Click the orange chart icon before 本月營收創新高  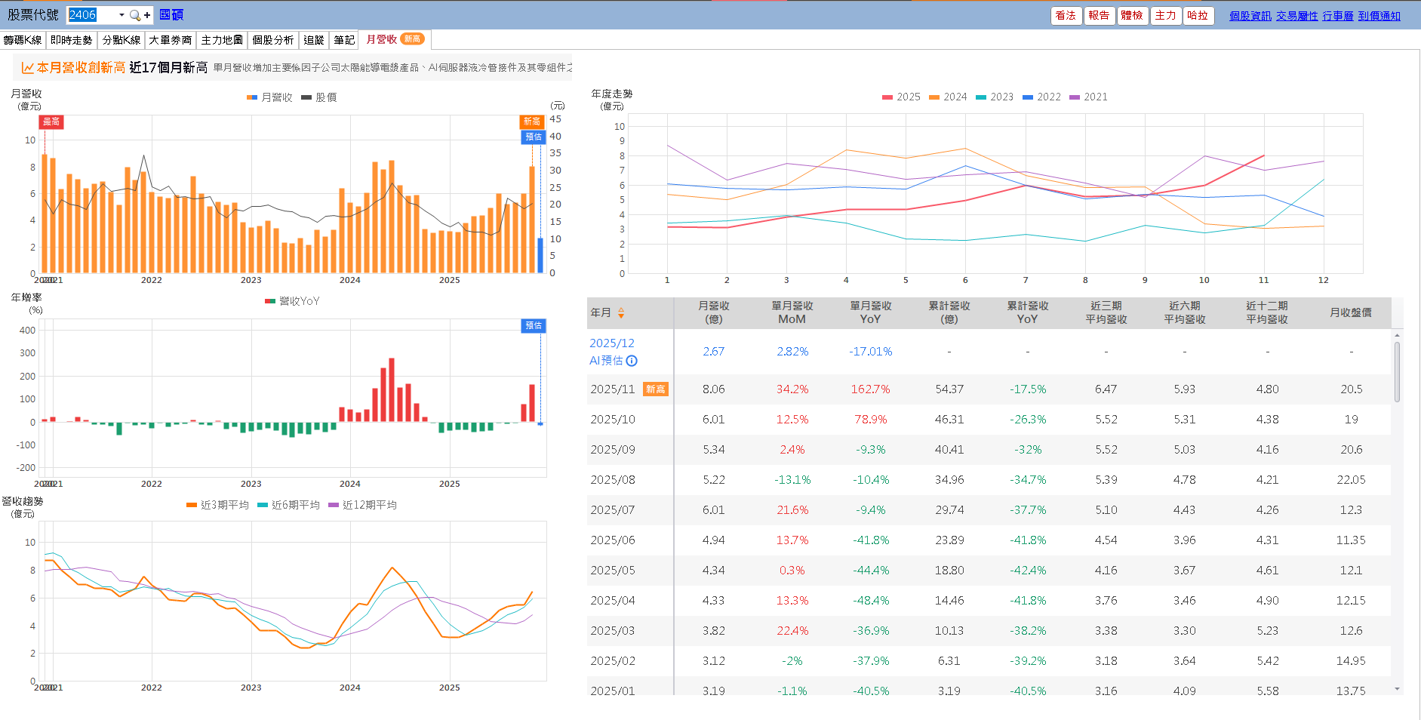click(28, 68)
